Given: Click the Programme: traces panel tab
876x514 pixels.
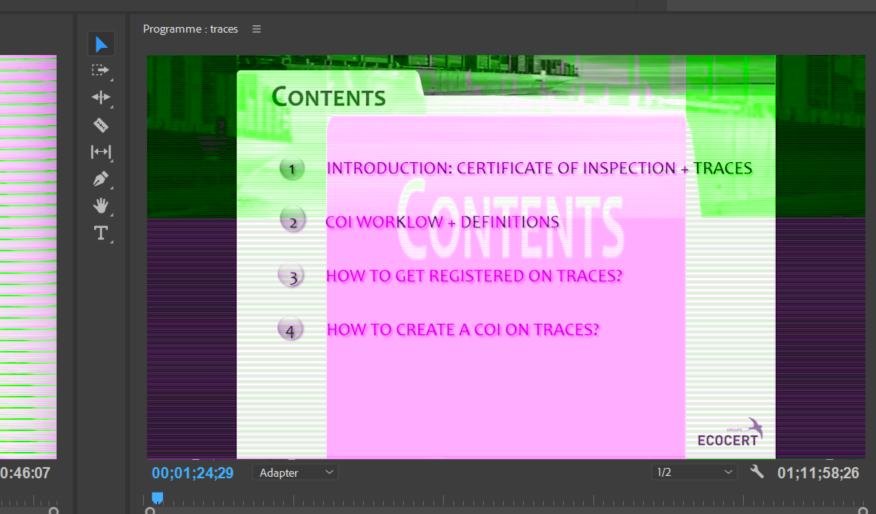Looking at the screenshot, I should 190,29.
